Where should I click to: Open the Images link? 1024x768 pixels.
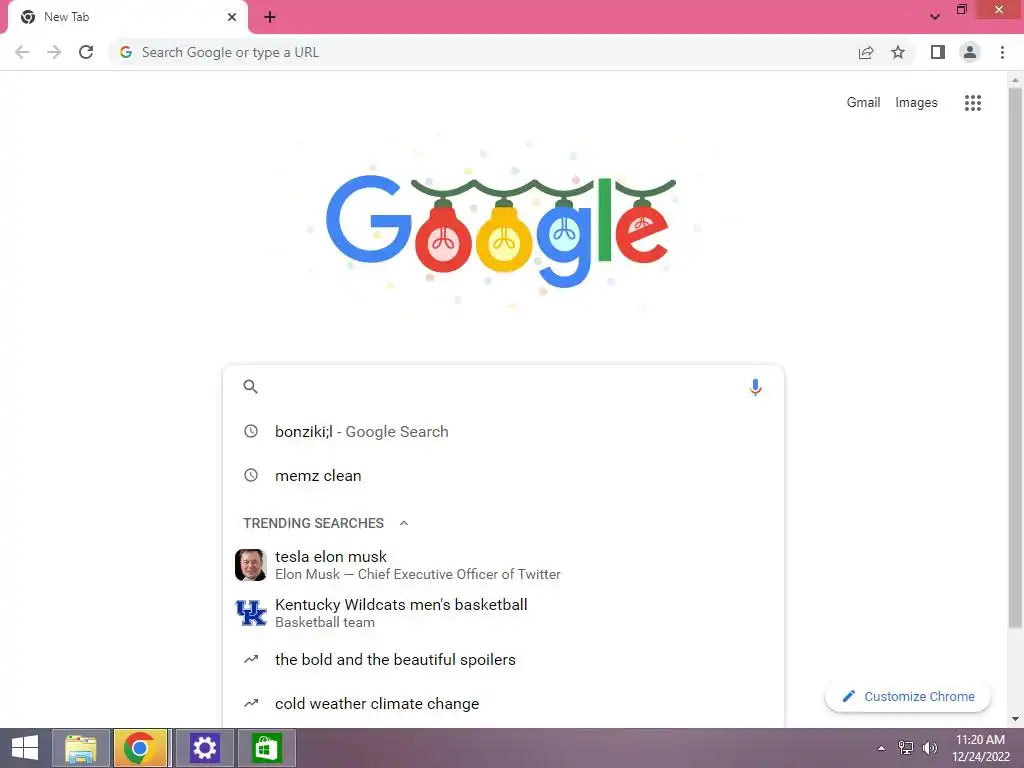[x=916, y=103]
